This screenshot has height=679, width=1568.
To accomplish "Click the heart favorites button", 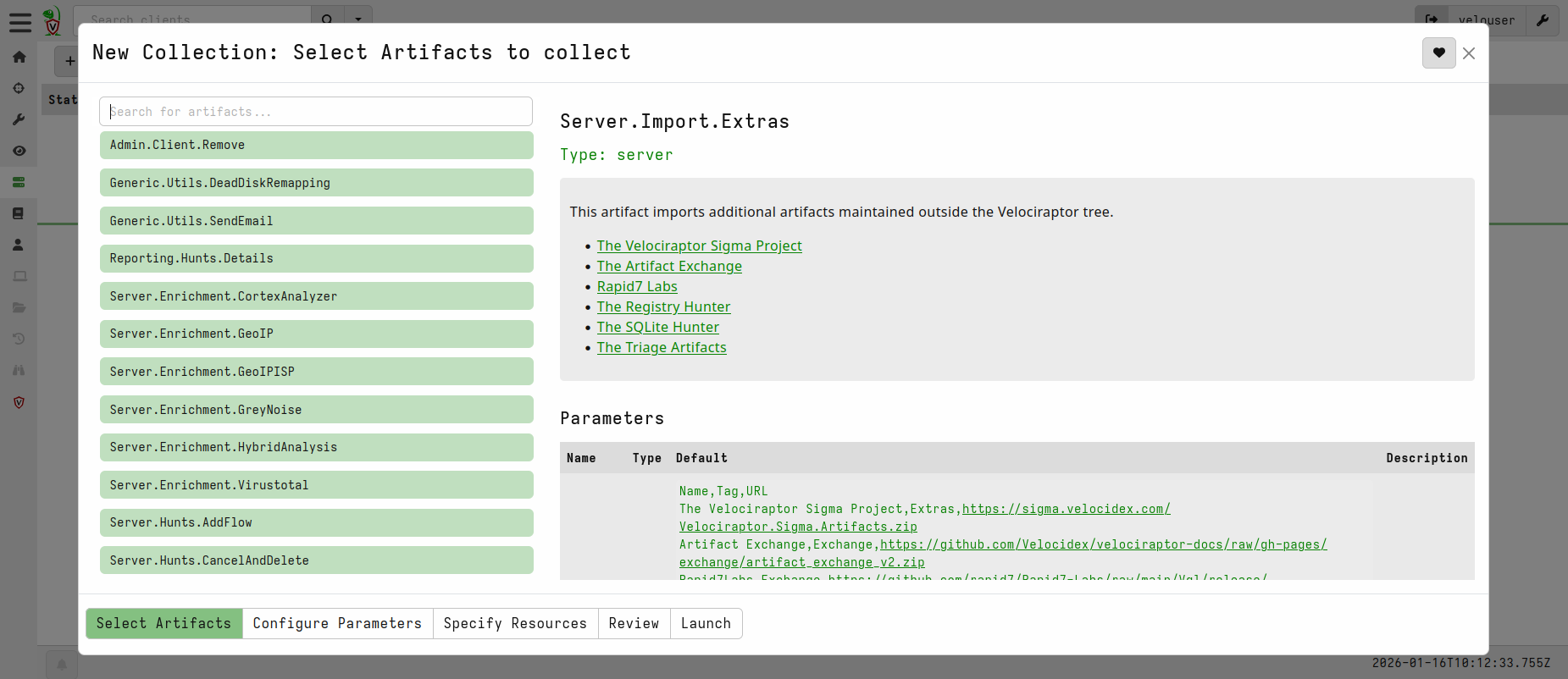I will pos(1438,52).
